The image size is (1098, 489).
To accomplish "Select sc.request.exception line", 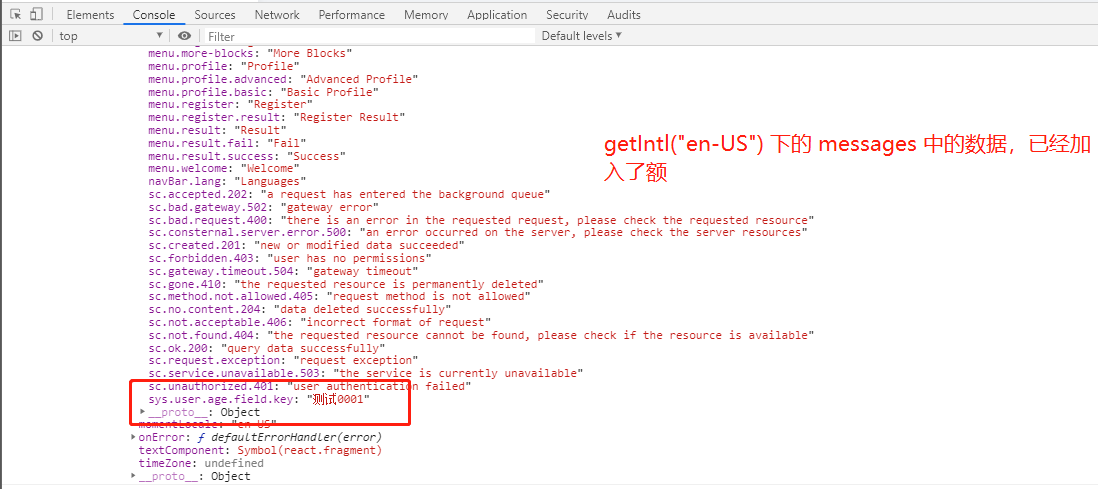I will (x=283, y=360).
